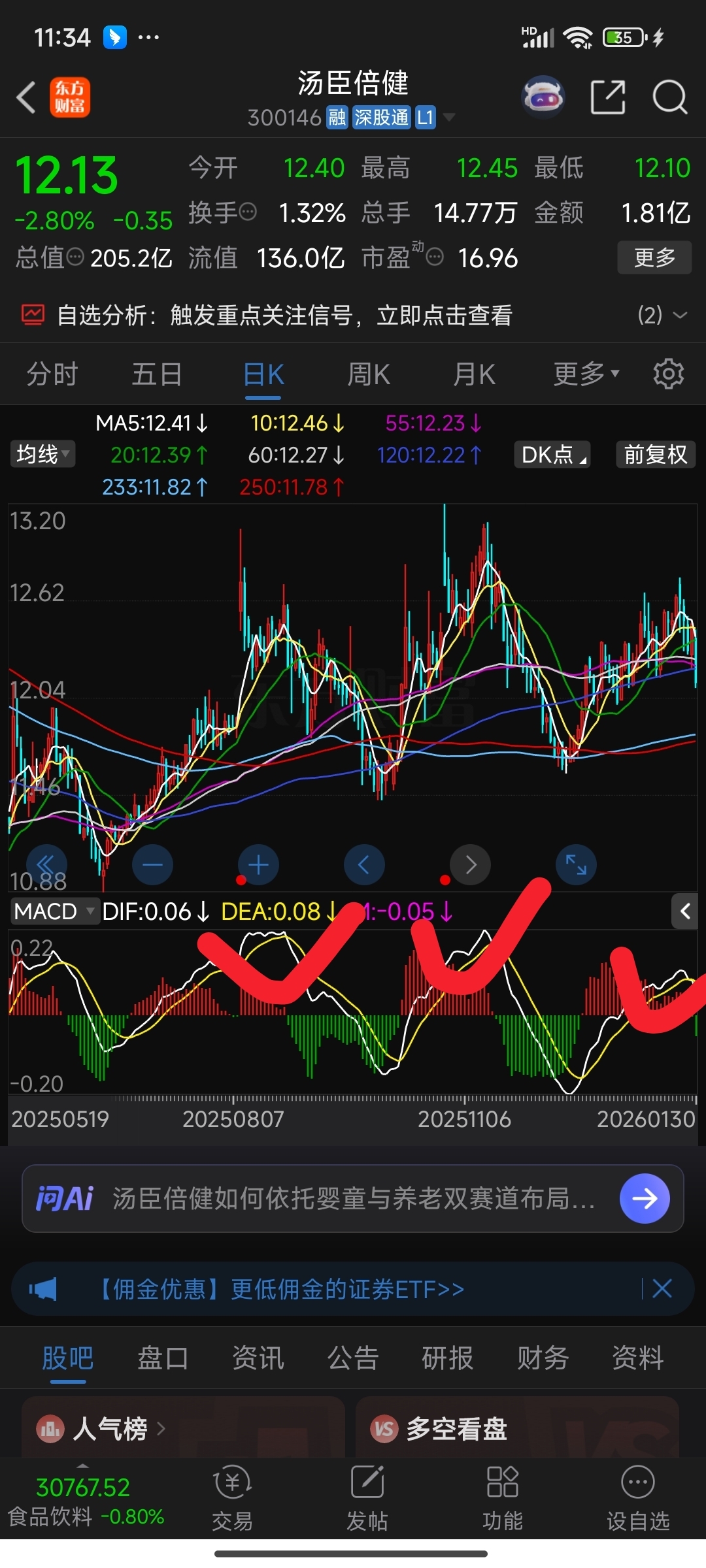Open stock search magnifier
This screenshot has height=1568, width=706.
[669, 97]
